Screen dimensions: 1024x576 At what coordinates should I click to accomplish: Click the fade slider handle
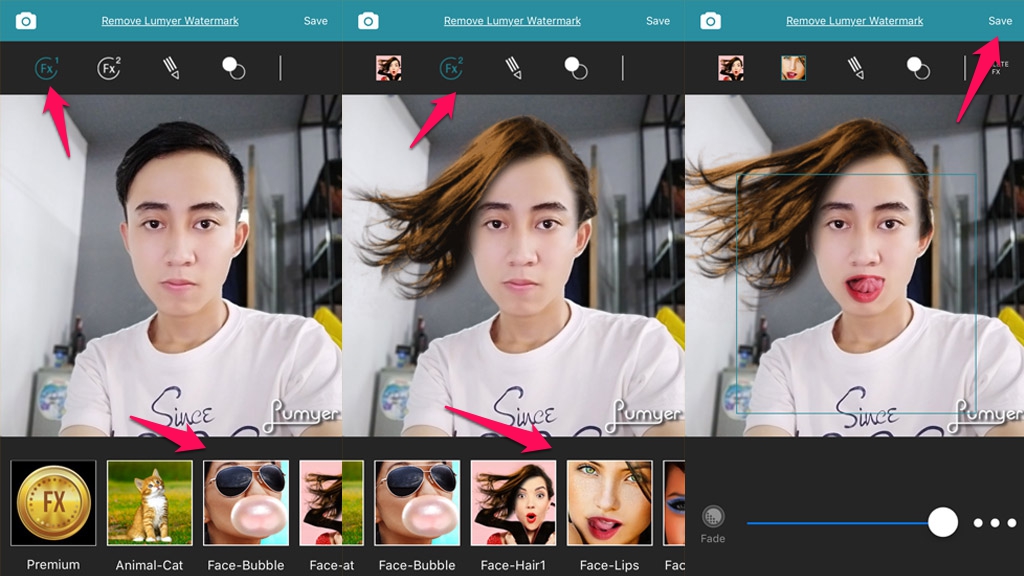point(942,522)
